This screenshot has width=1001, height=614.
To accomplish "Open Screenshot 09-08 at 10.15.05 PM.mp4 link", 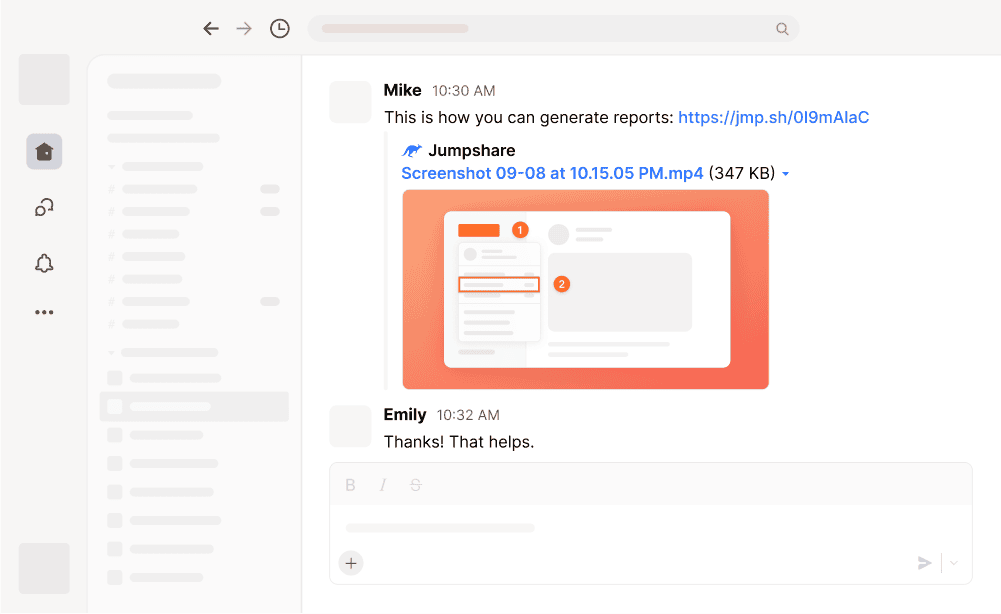I will (x=552, y=173).
